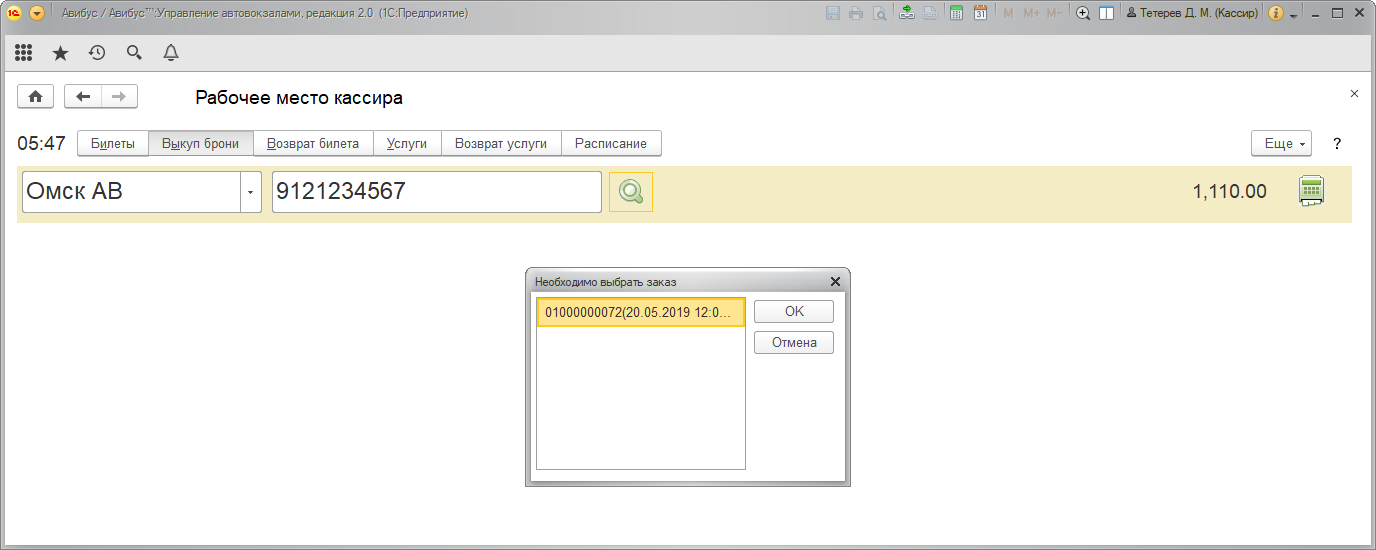
Task: Open the notifications bell
Action: pos(171,53)
